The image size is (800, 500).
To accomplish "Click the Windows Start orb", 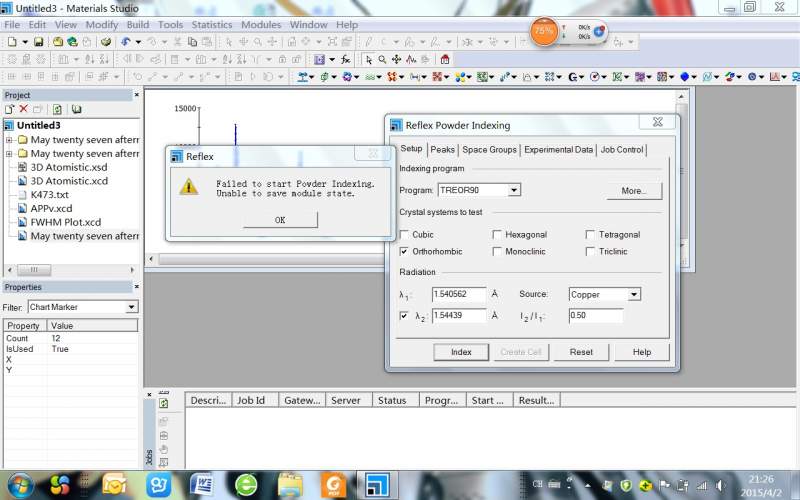I will [x=20, y=485].
